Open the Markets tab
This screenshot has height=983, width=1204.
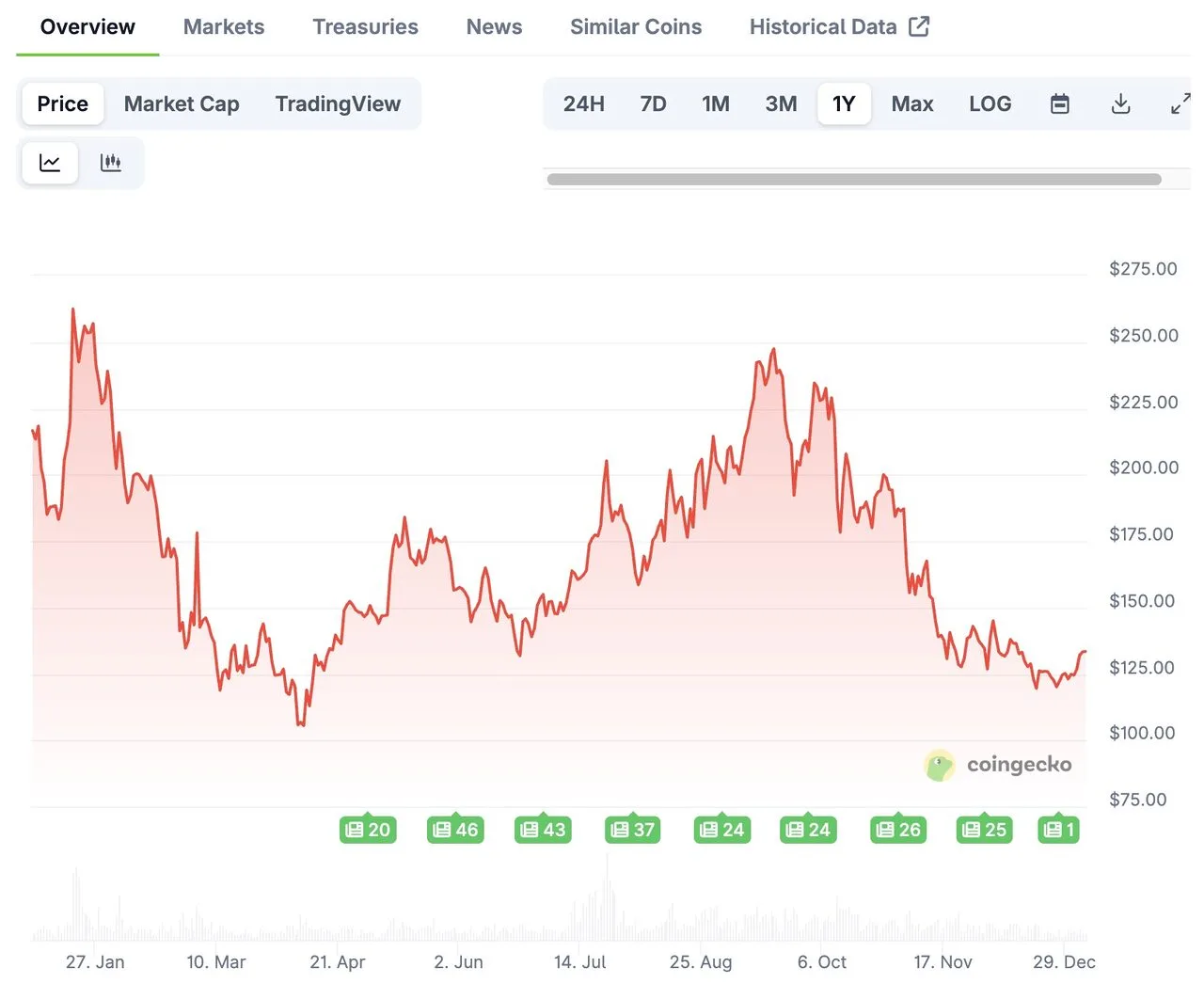(x=224, y=26)
